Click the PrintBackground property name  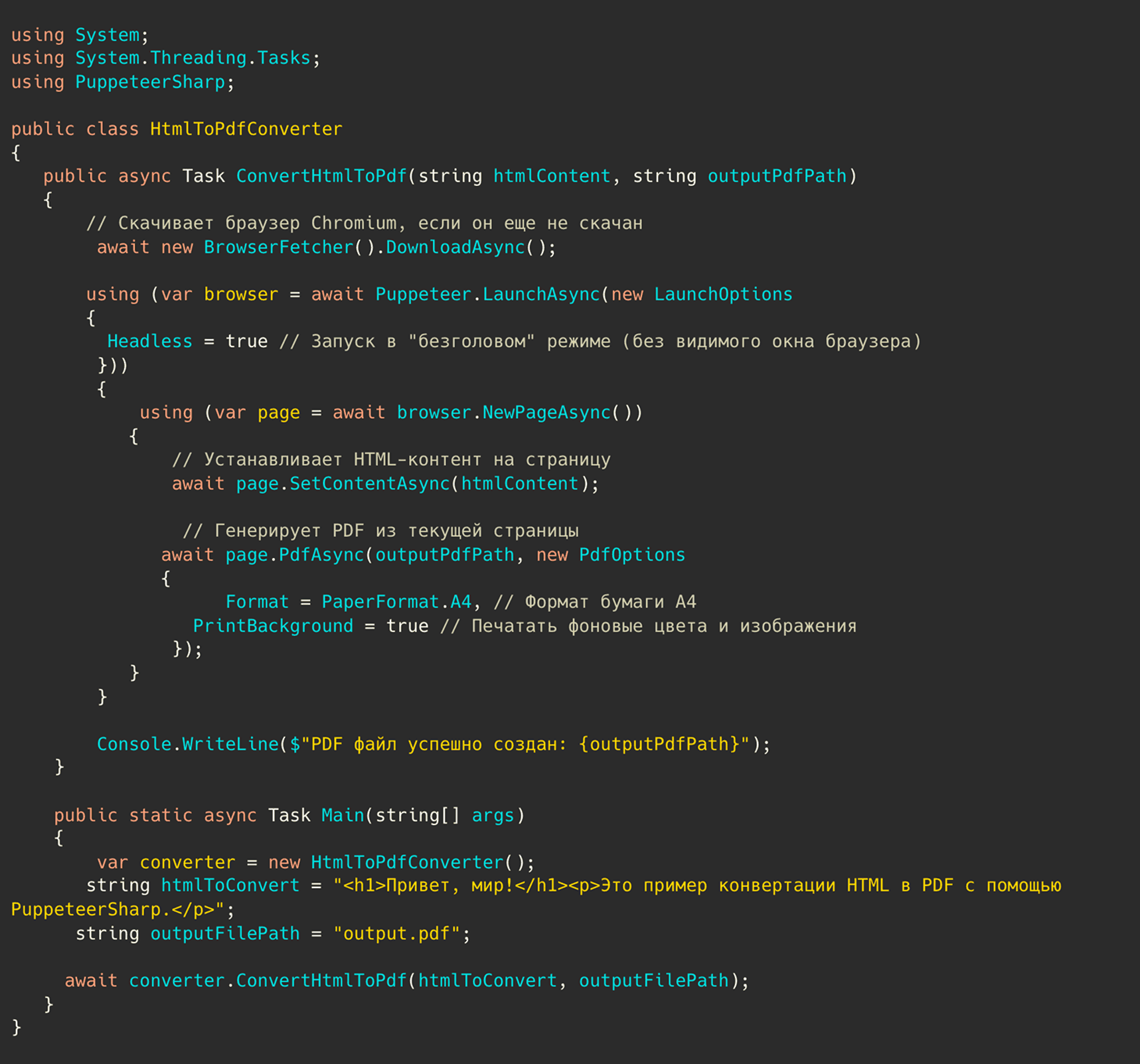(x=273, y=626)
